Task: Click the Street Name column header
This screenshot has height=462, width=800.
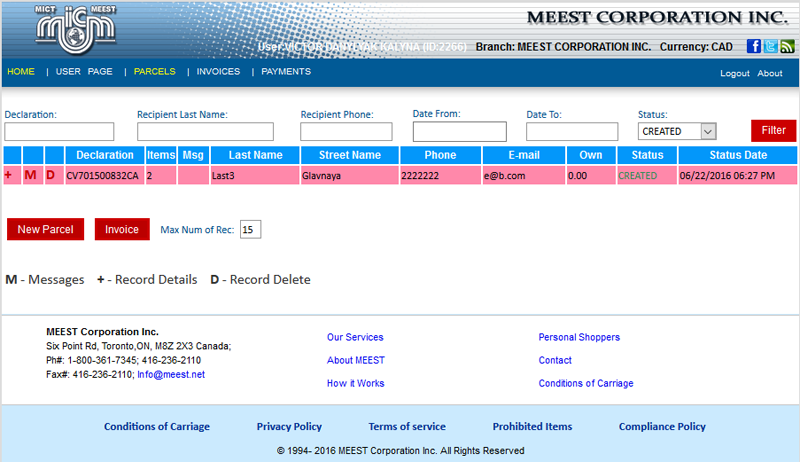Action: click(350, 155)
